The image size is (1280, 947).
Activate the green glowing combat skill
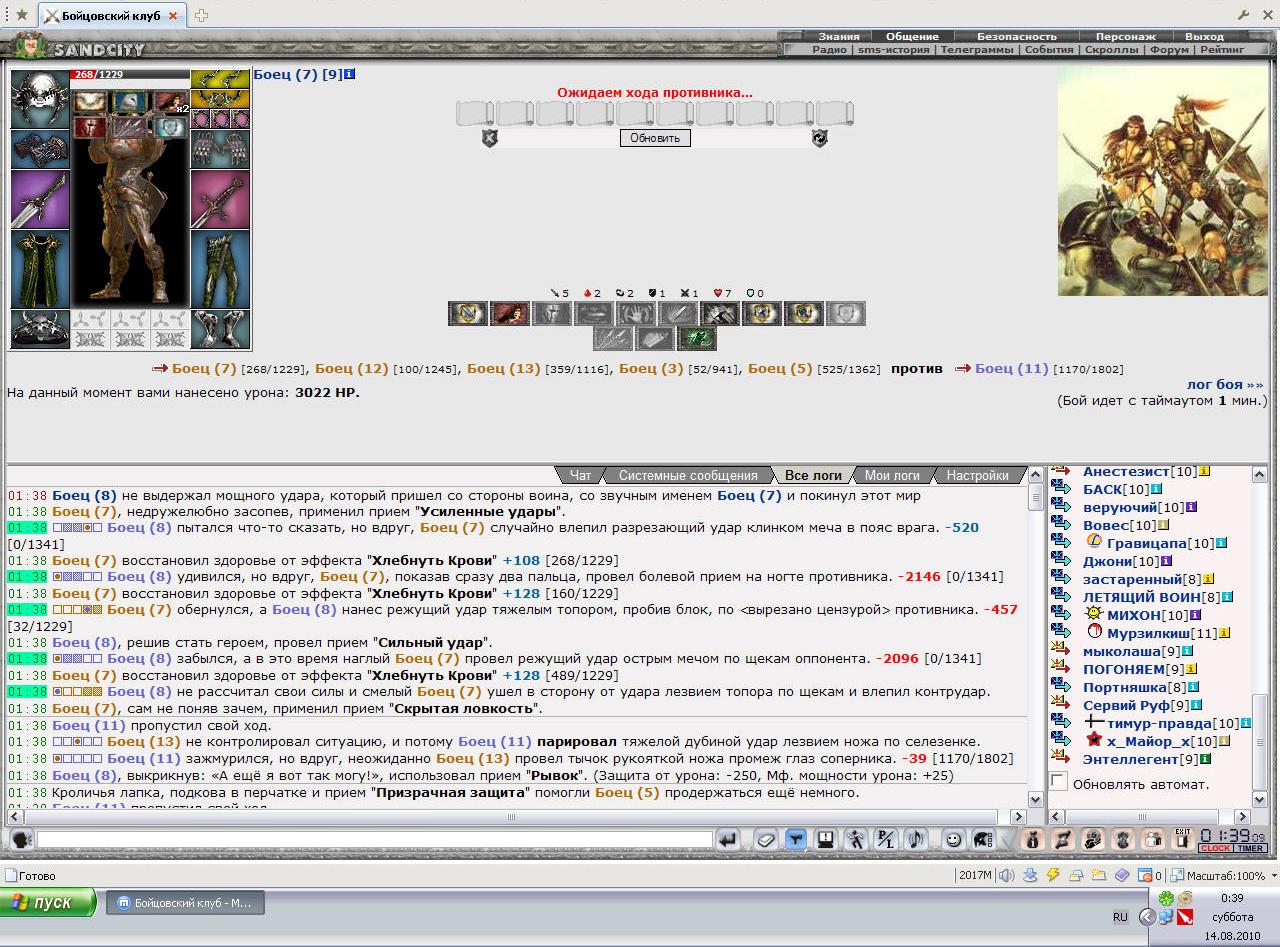[x=697, y=339]
